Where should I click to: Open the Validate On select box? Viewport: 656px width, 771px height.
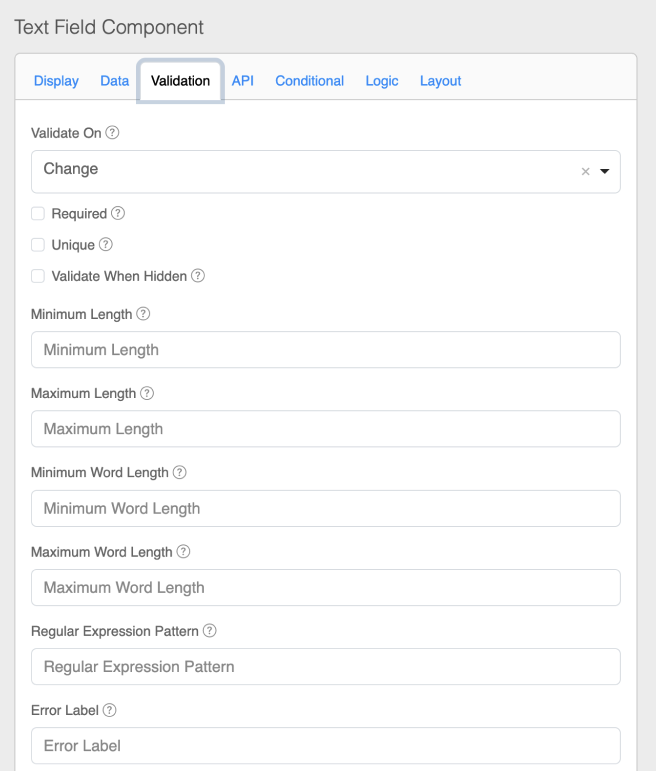click(300, 171)
